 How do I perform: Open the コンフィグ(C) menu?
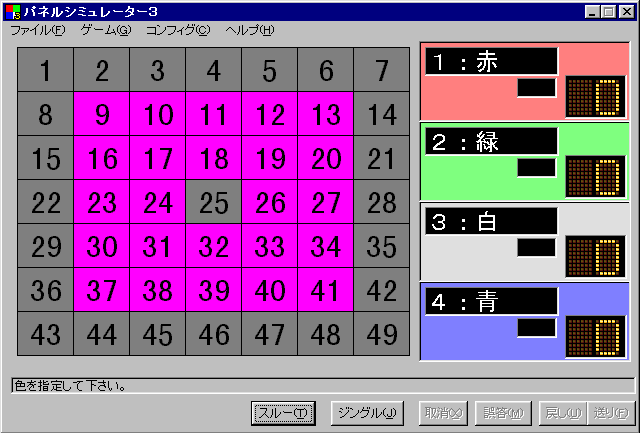tap(178, 30)
